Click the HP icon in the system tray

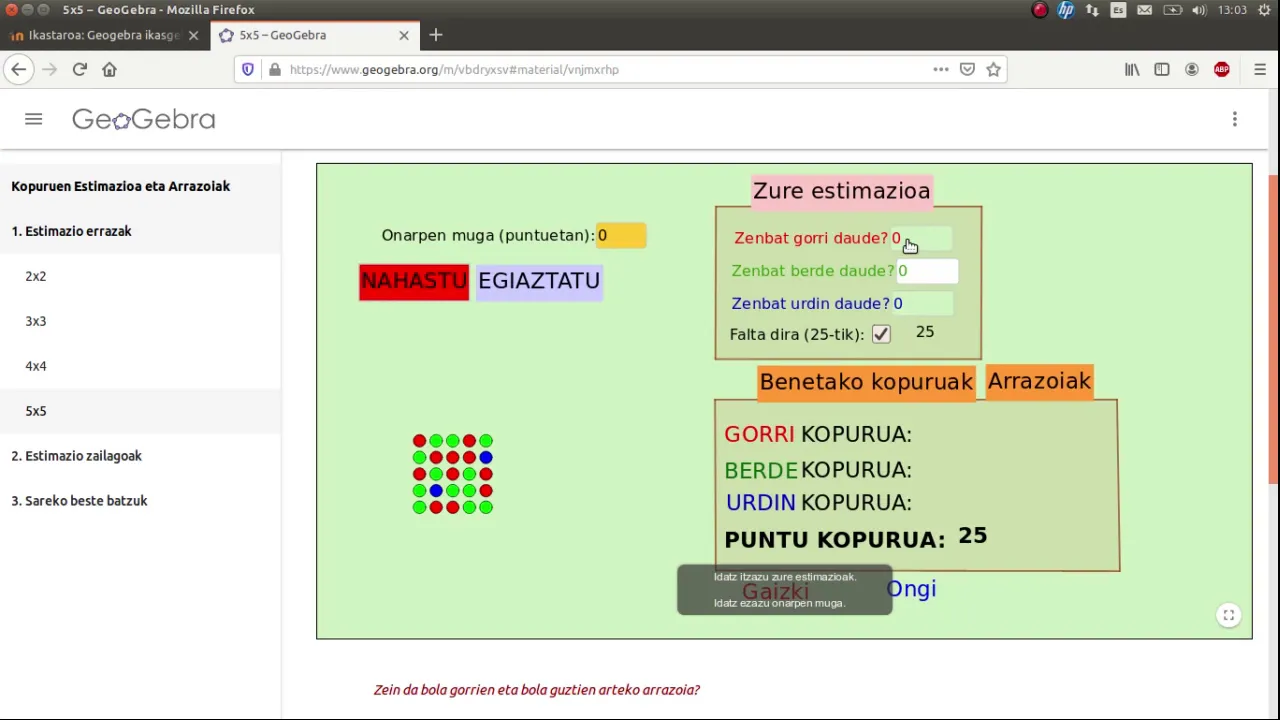pyautogui.click(x=1066, y=10)
